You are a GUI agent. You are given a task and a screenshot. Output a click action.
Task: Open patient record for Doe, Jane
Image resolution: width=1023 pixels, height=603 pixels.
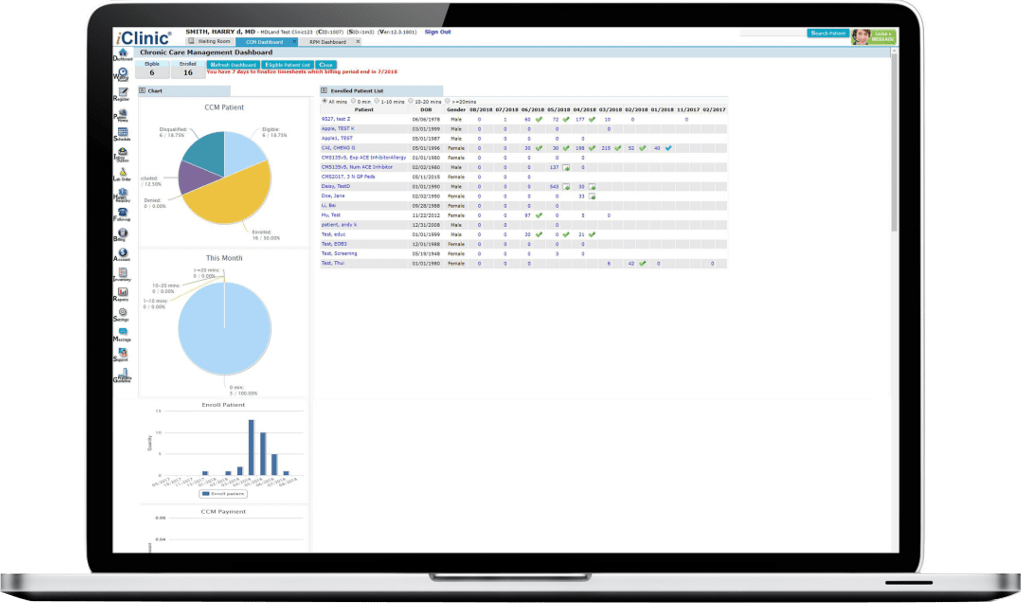click(333, 196)
